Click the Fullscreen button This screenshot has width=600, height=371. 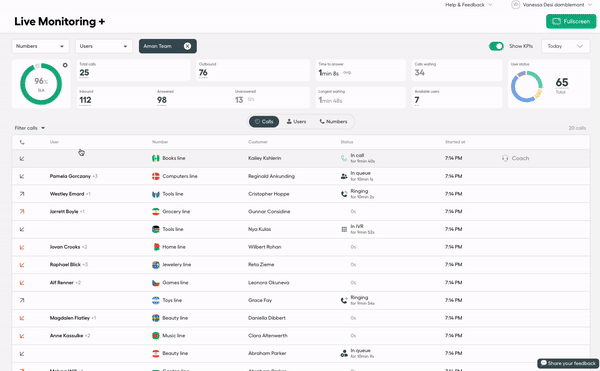pyautogui.click(x=571, y=21)
